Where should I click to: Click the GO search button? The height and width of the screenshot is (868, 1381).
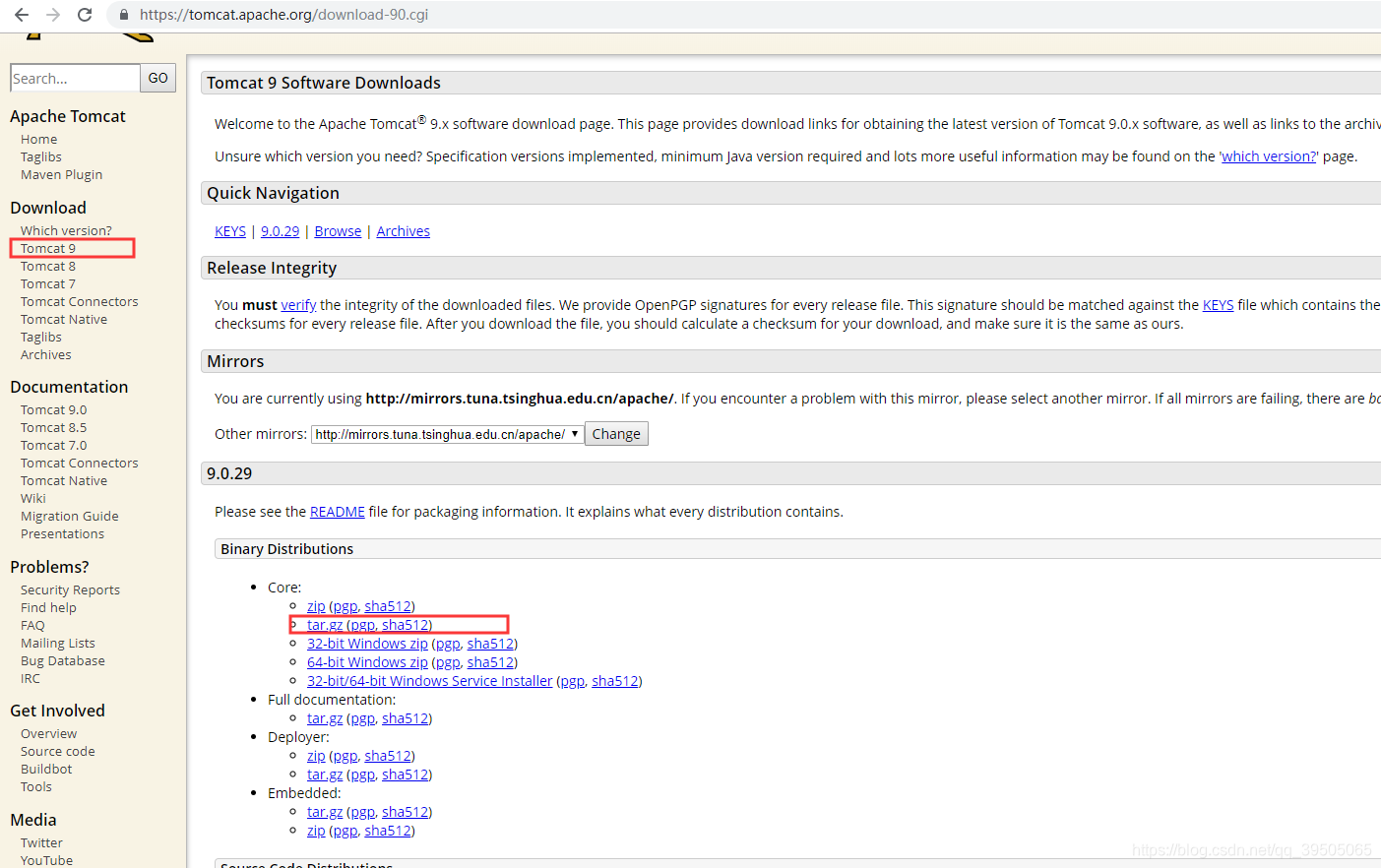coord(158,78)
